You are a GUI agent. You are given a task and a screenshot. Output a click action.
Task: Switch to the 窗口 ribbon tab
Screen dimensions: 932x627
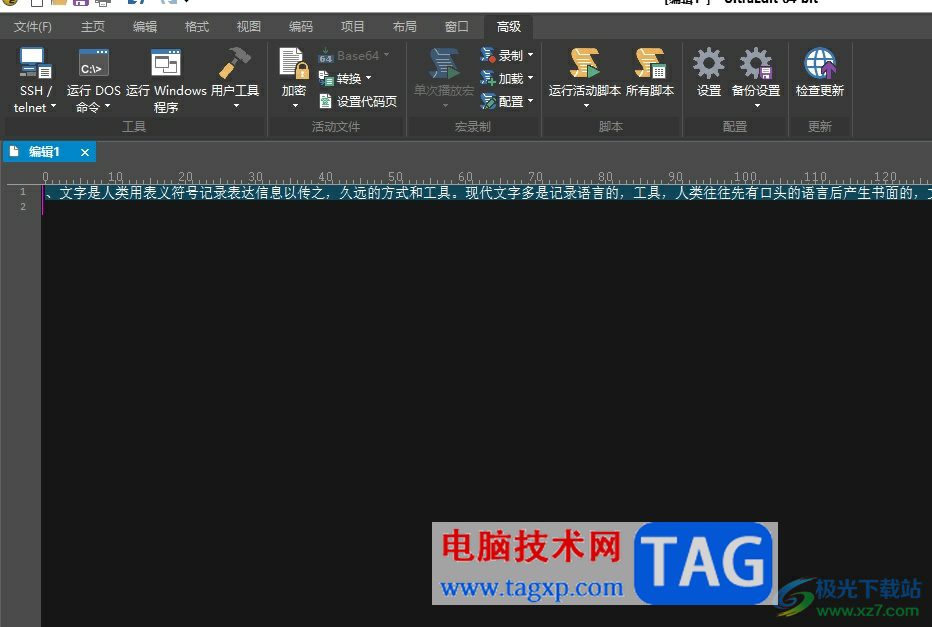tap(456, 27)
